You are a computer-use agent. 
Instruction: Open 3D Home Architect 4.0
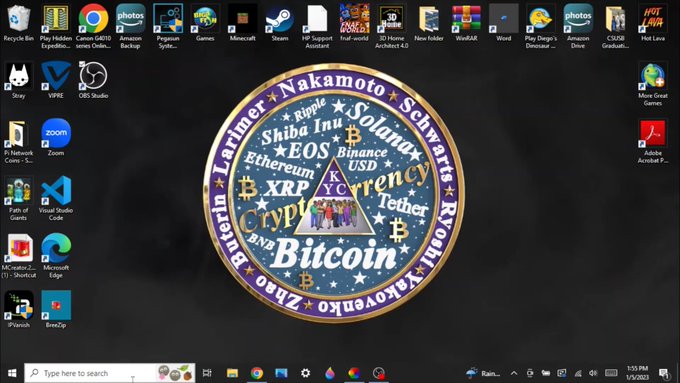pyautogui.click(x=392, y=26)
